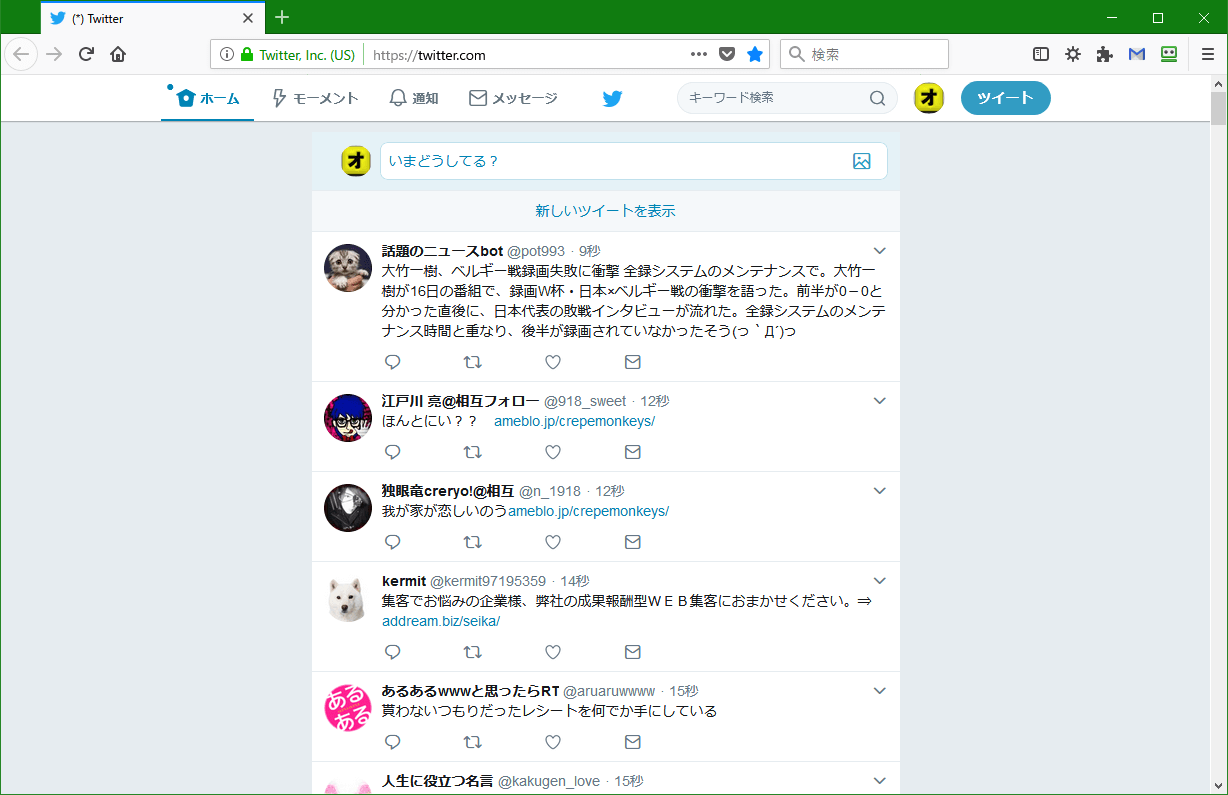Open ameblo.jp link in 独眼竜creryo! tweet

click(588, 511)
